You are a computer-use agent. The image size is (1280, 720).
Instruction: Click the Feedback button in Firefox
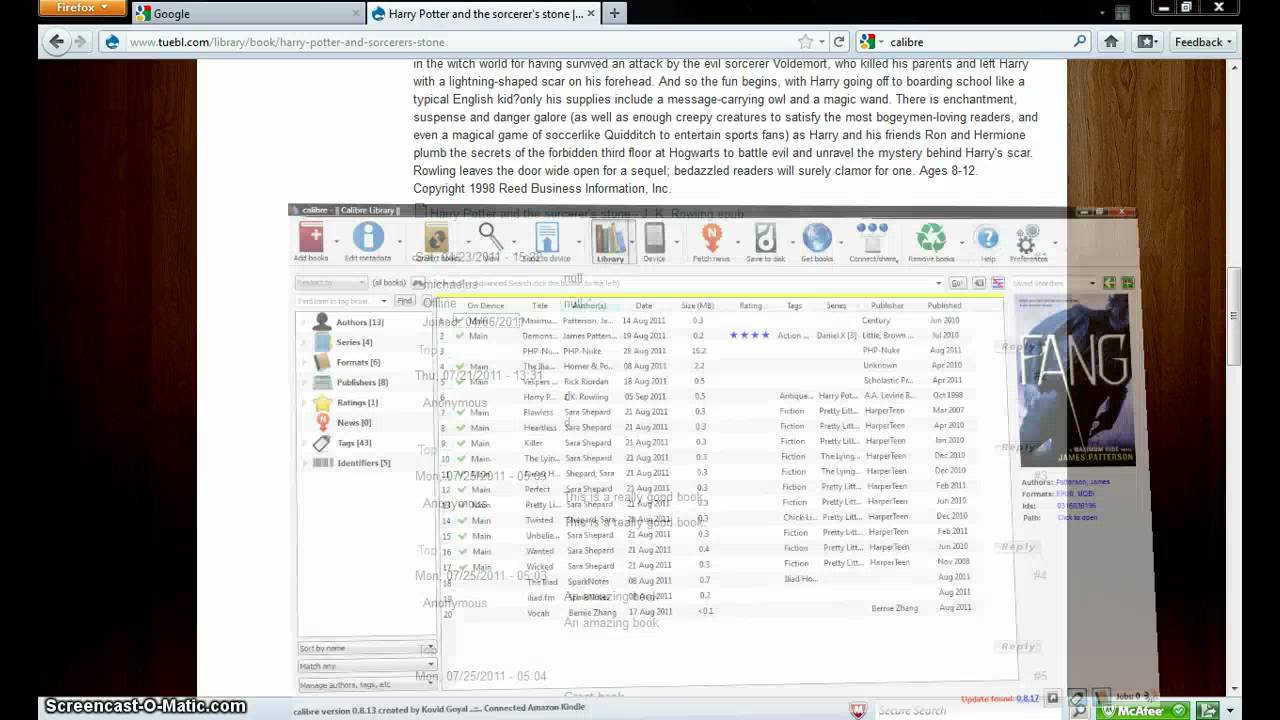1203,42
